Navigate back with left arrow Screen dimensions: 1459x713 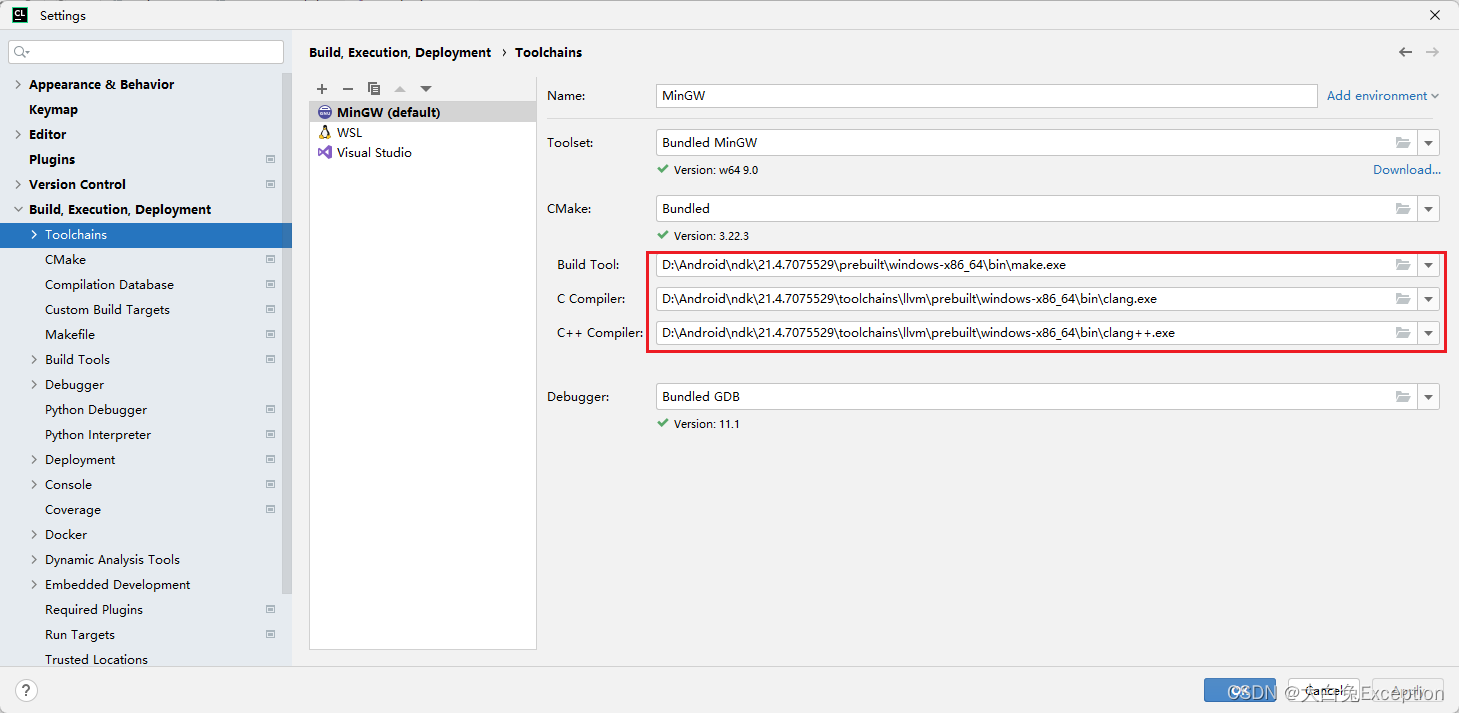(1406, 52)
